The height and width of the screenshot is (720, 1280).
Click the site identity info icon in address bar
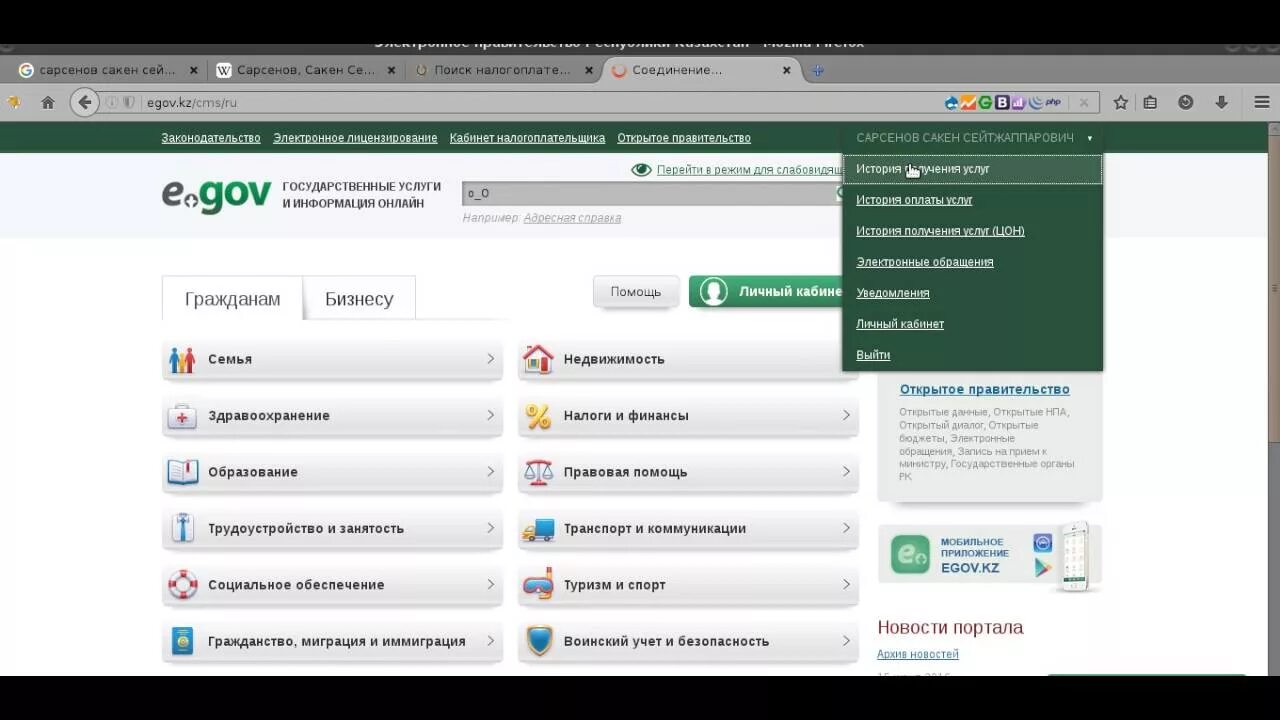coord(112,102)
